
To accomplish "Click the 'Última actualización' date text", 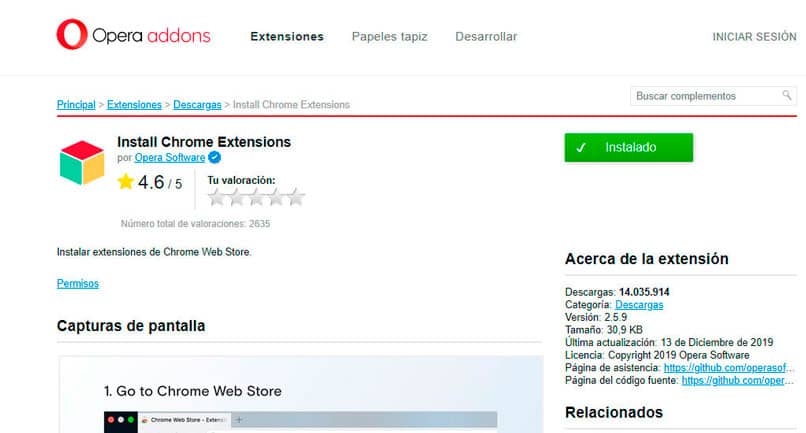I will click(669, 342).
